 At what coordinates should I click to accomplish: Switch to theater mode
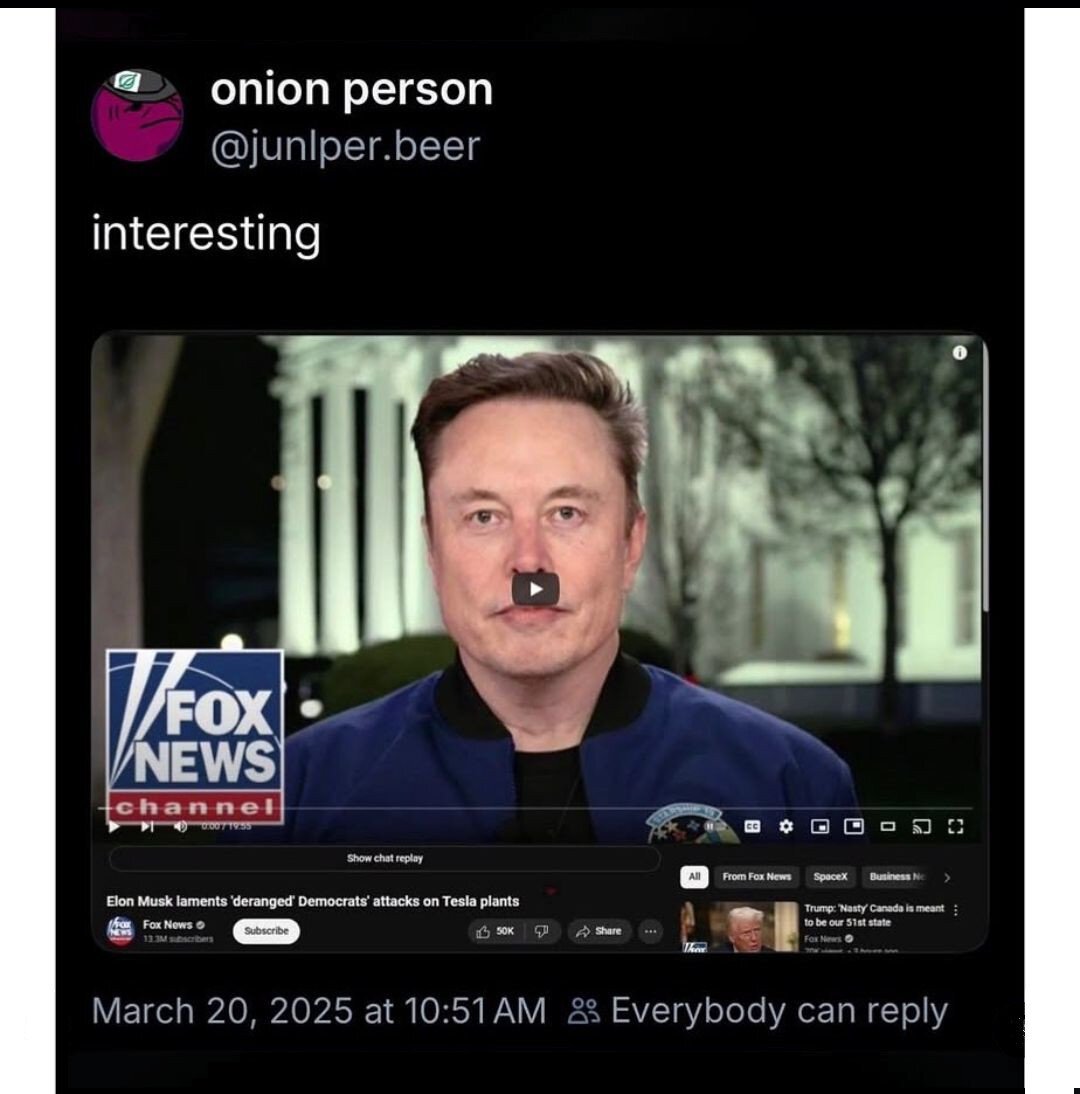click(887, 826)
